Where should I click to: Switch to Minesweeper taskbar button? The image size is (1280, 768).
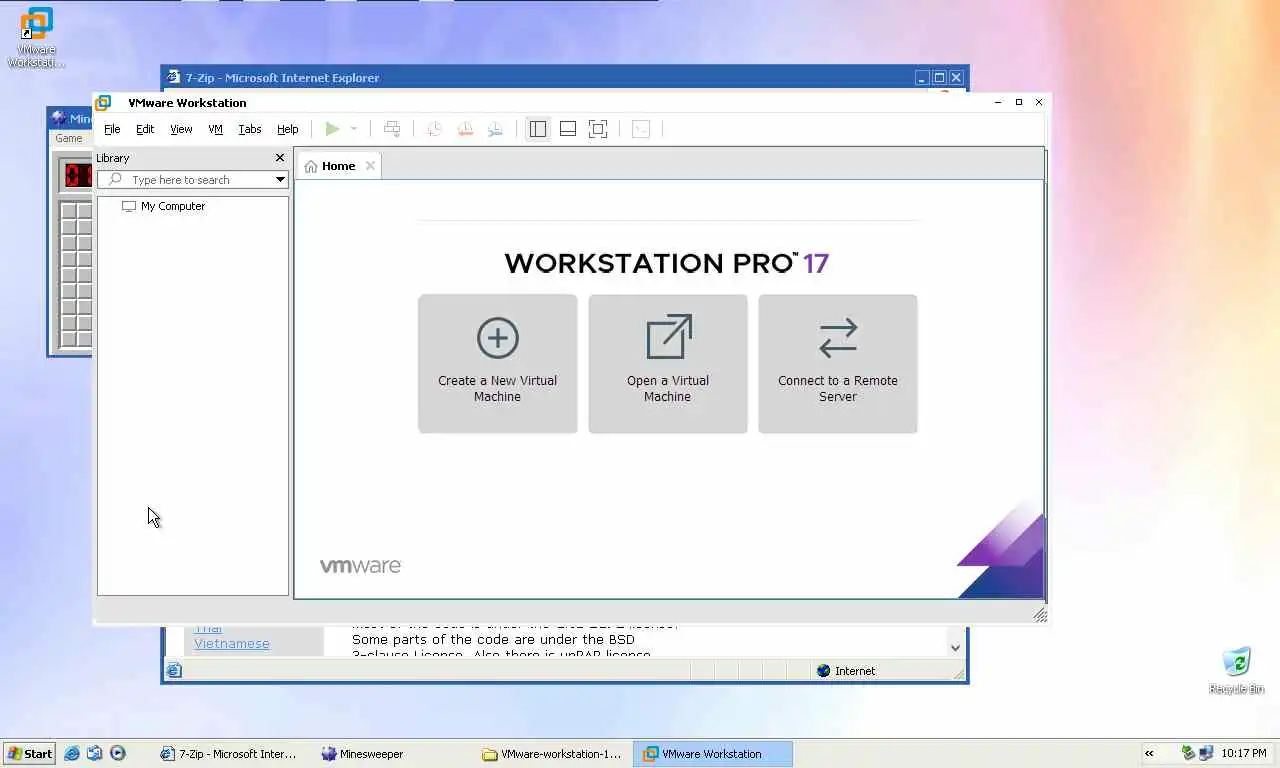tap(391, 754)
